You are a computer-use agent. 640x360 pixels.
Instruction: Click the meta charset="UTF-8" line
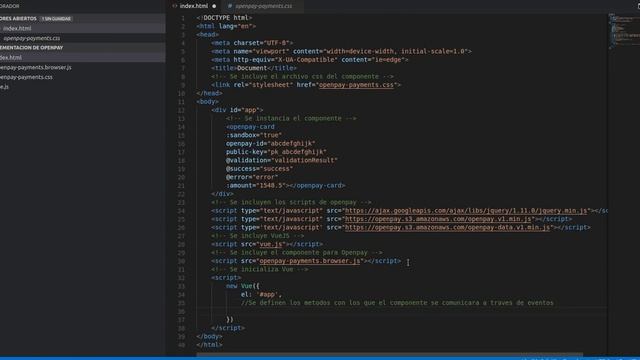click(x=252, y=43)
